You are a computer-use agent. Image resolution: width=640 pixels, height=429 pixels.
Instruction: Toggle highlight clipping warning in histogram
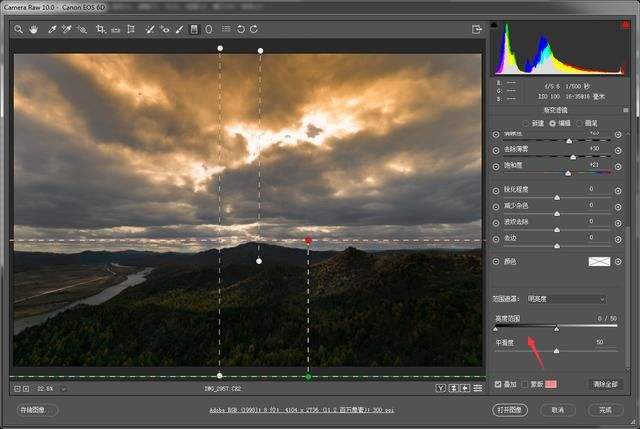click(x=625, y=25)
